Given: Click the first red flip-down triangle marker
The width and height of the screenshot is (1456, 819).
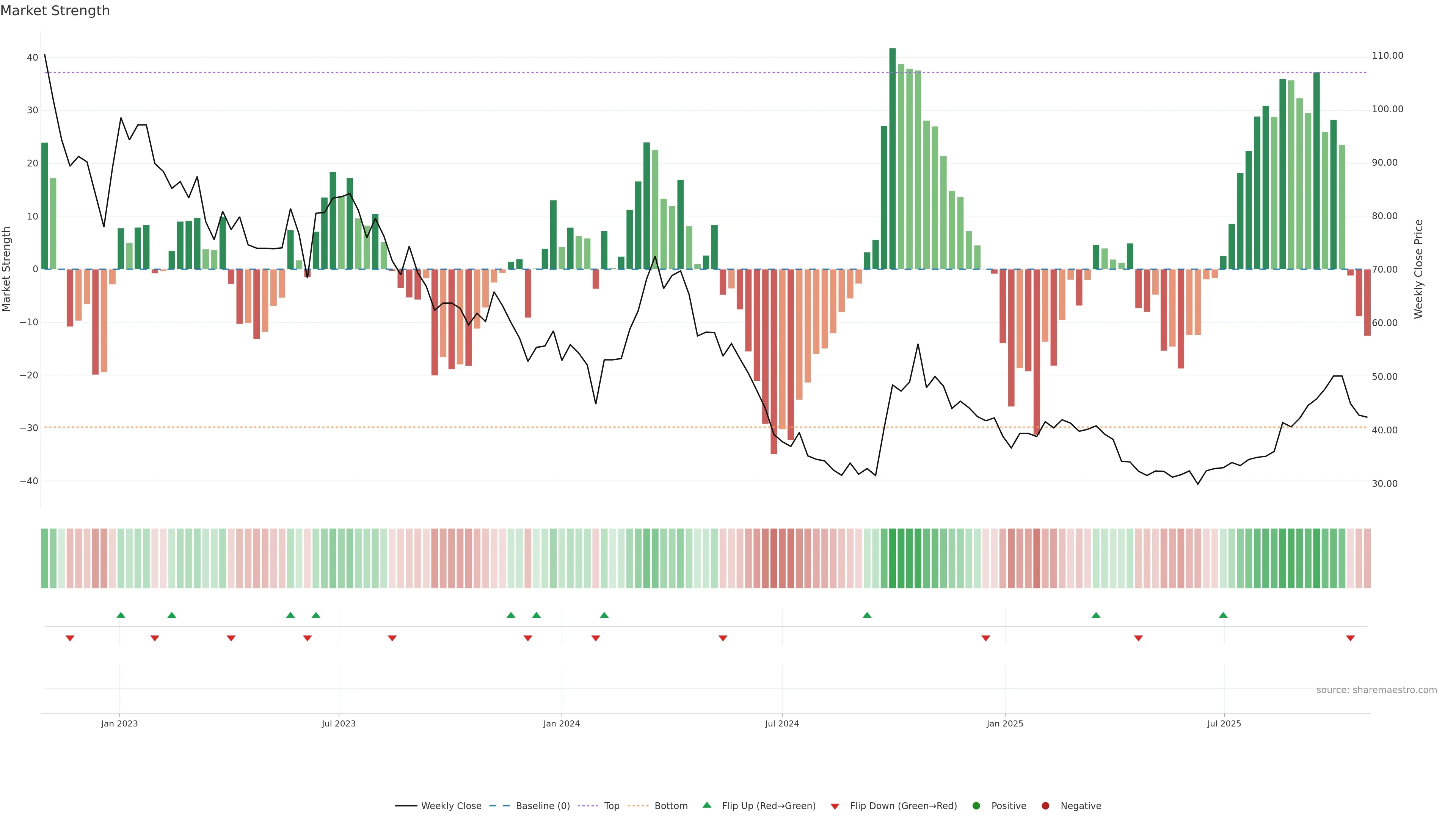Looking at the screenshot, I should click(70, 638).
